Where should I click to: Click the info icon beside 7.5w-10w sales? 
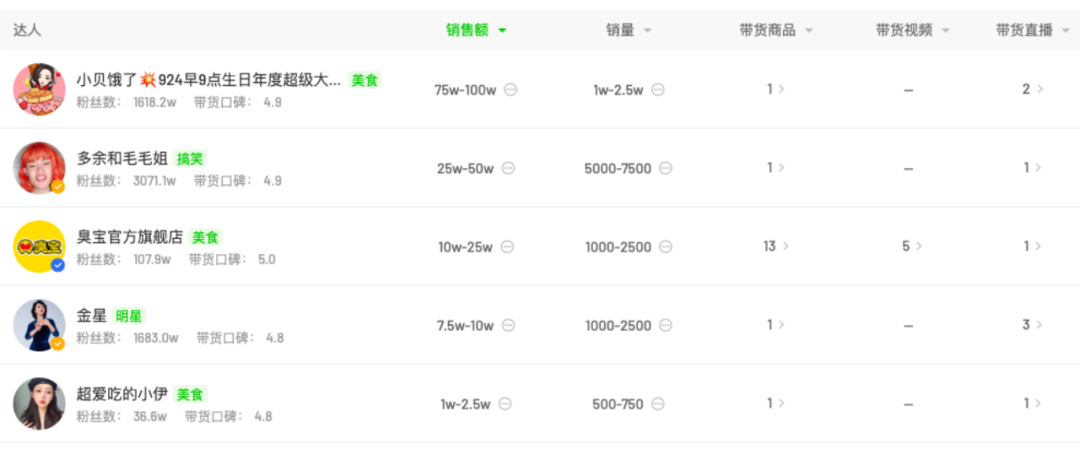click(508, 326)
